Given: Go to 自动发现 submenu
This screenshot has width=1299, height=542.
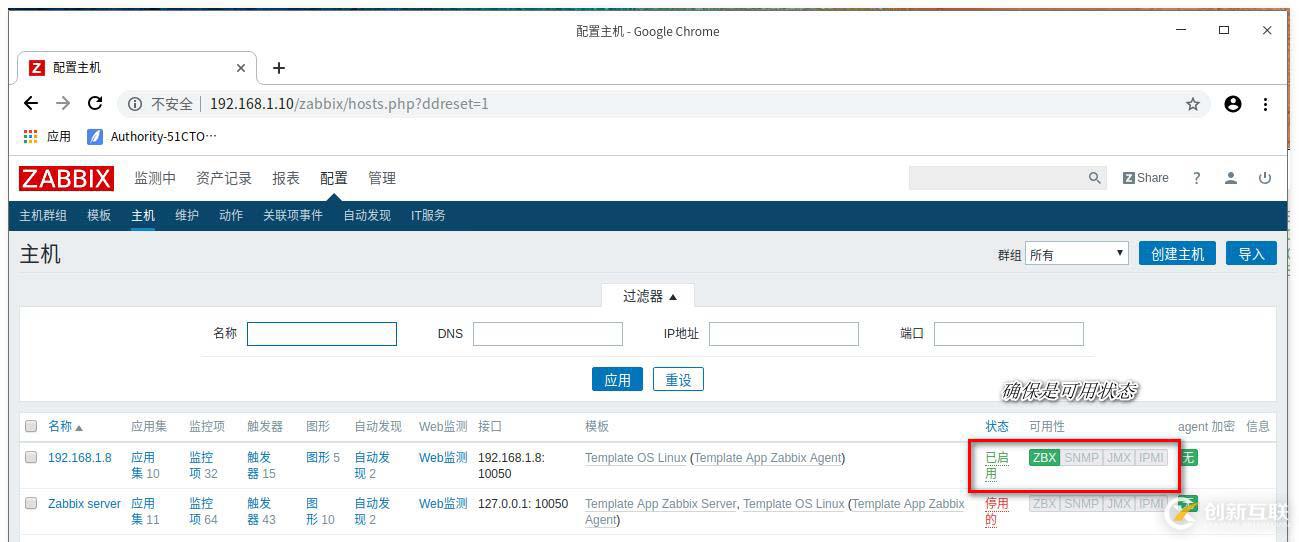Looking at the screenshot, I should click(x=367, y=215).
